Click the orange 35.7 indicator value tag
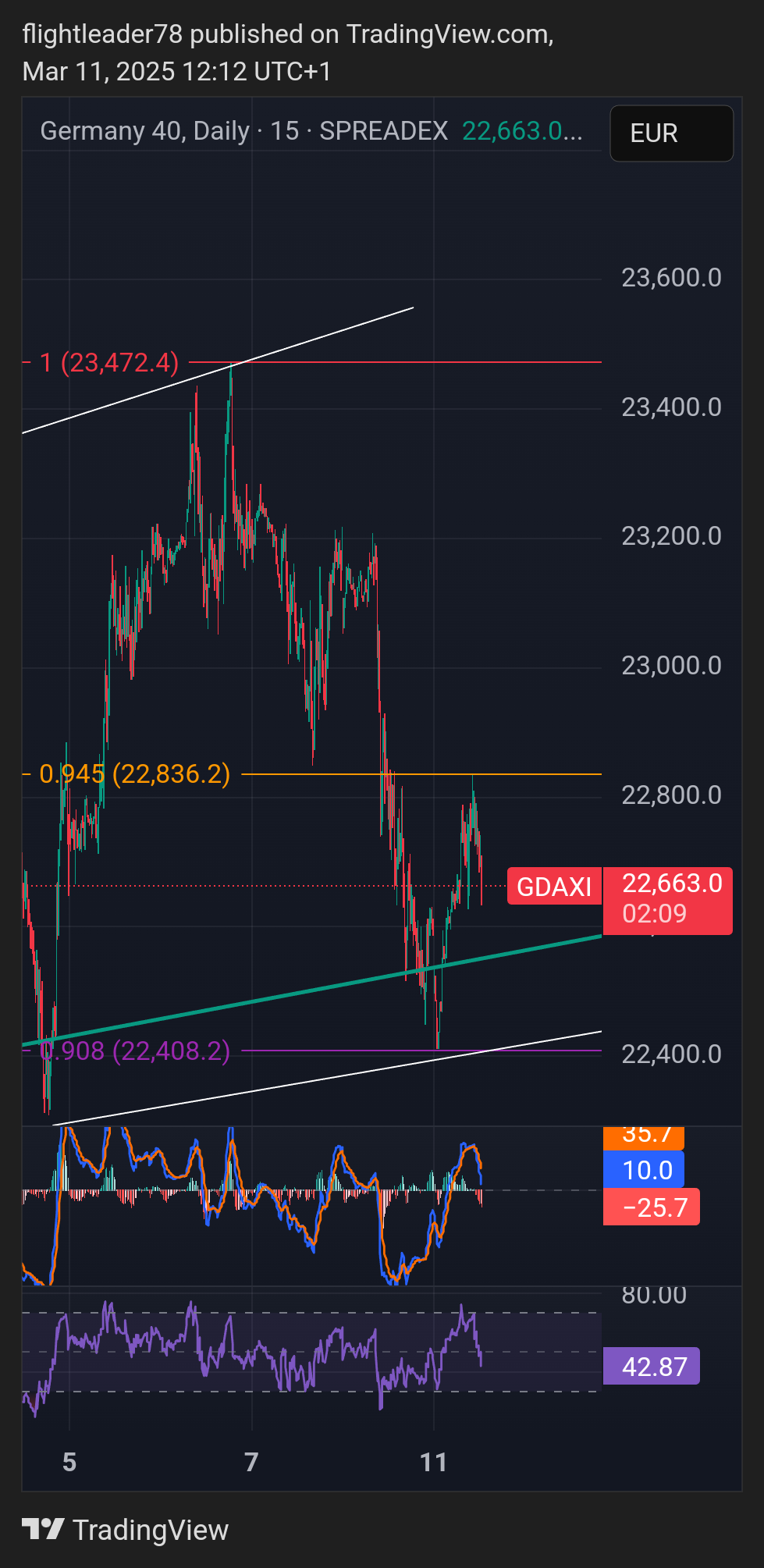Image resolution: width=764 pixels, height=1568 pixels. coord(644,1136)
